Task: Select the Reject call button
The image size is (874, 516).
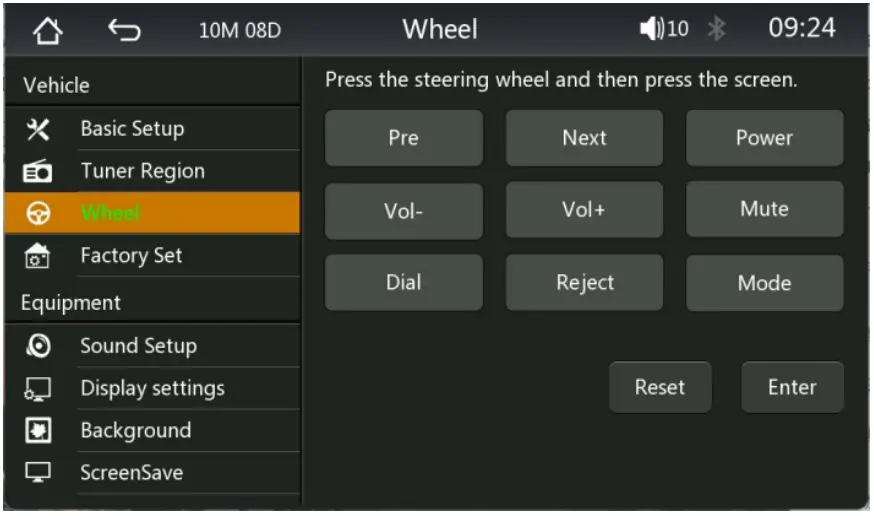Action: (x=584, y=283)
